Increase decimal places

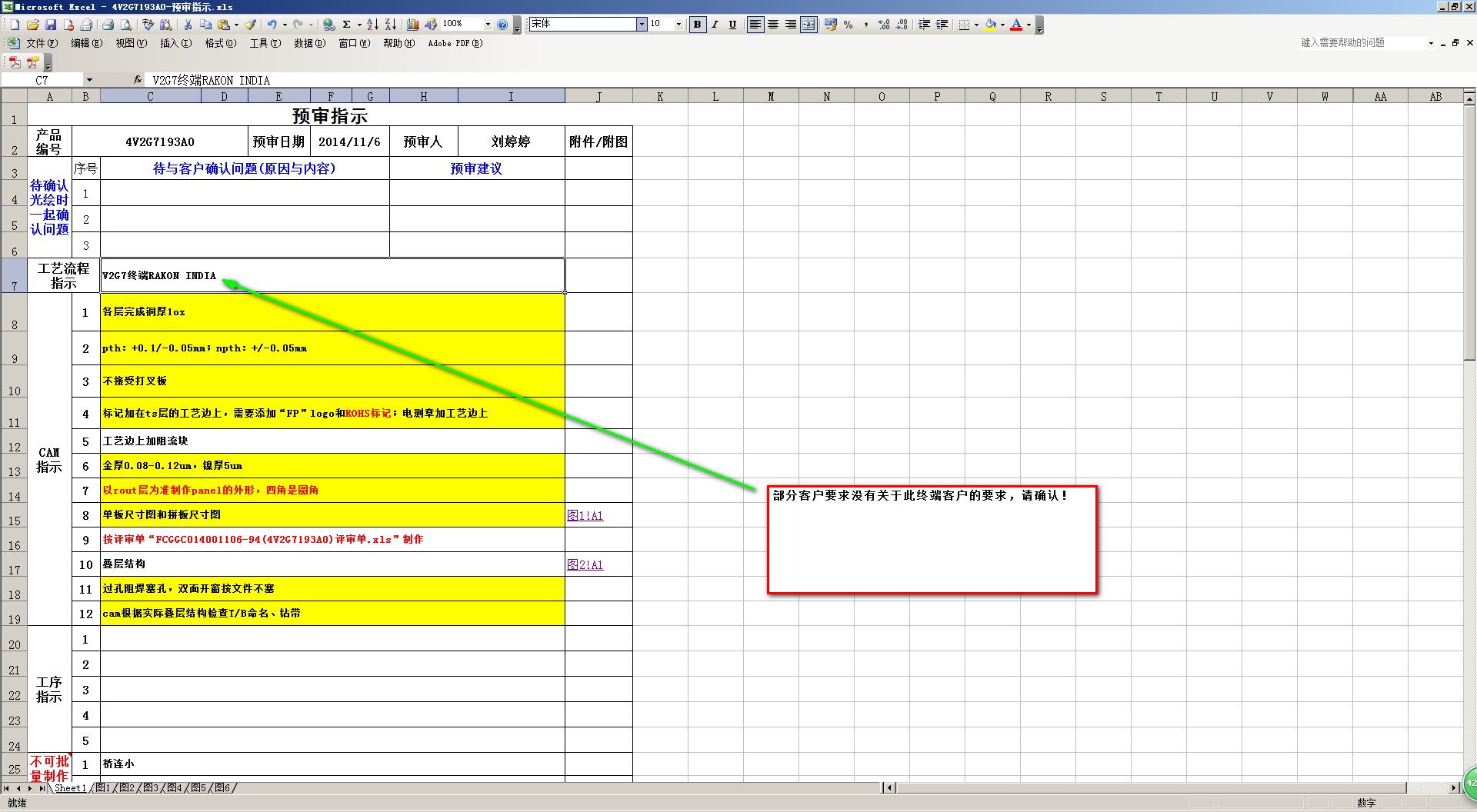pyautogui.click(x=885, y=25)
